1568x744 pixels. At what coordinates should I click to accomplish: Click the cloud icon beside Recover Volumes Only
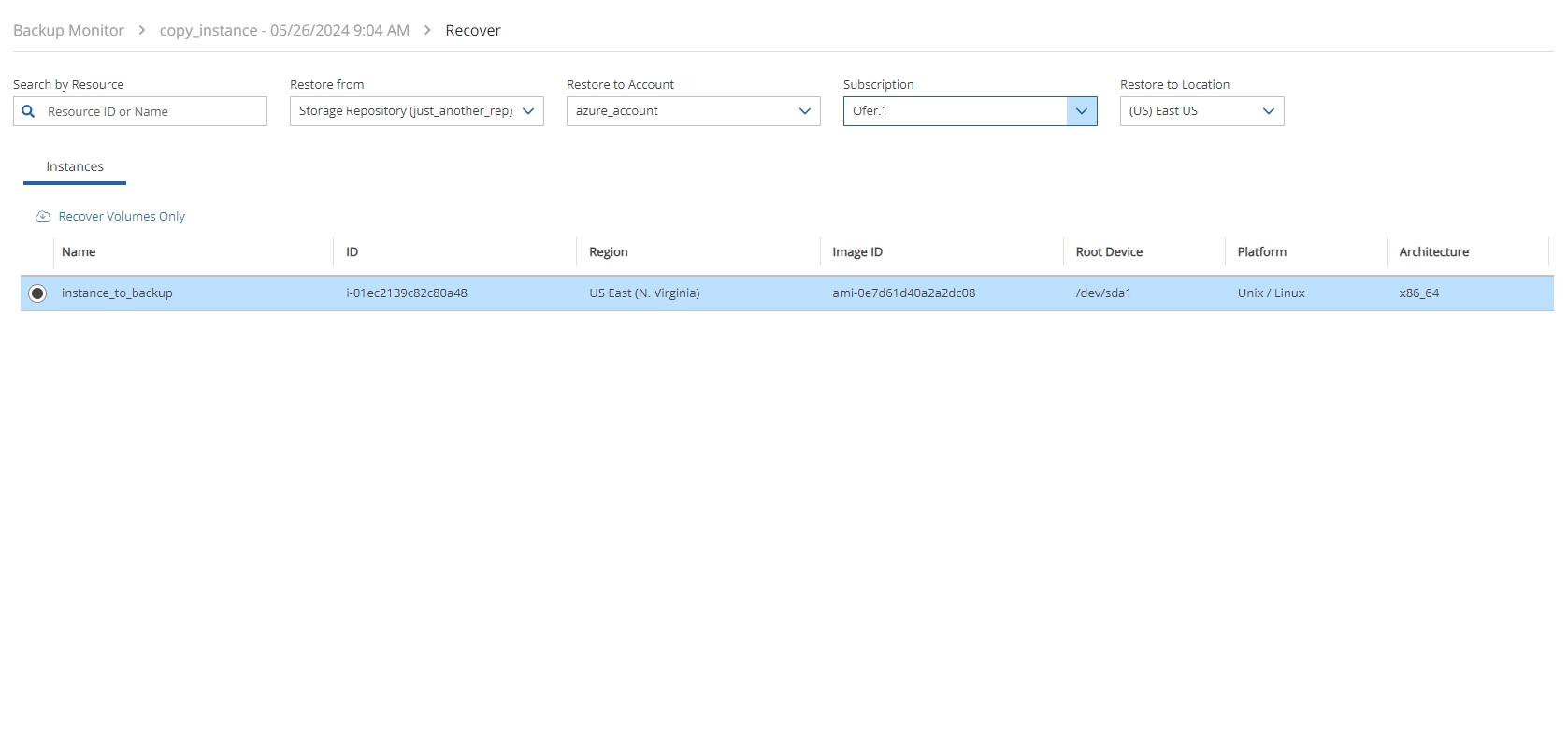click(x=43, y=217)
